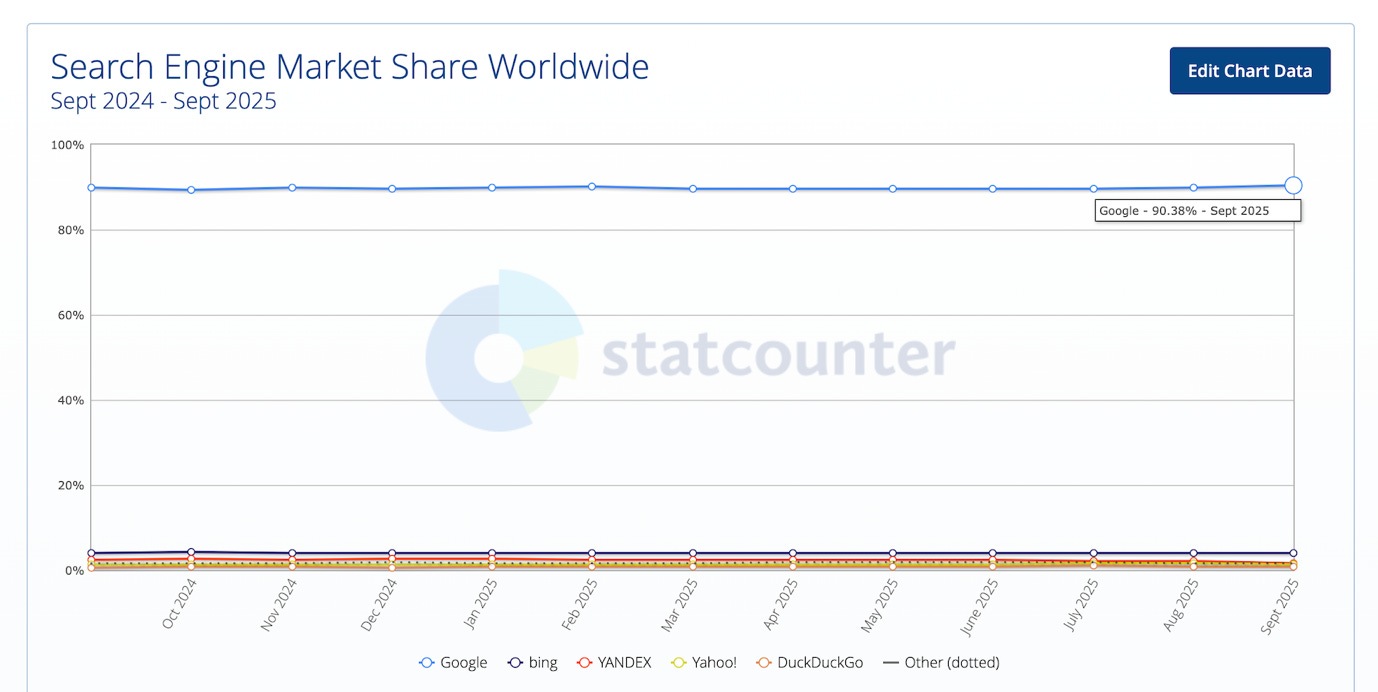Click the subtitle Sept 2024 - Sept 2025

pos(163,101)
